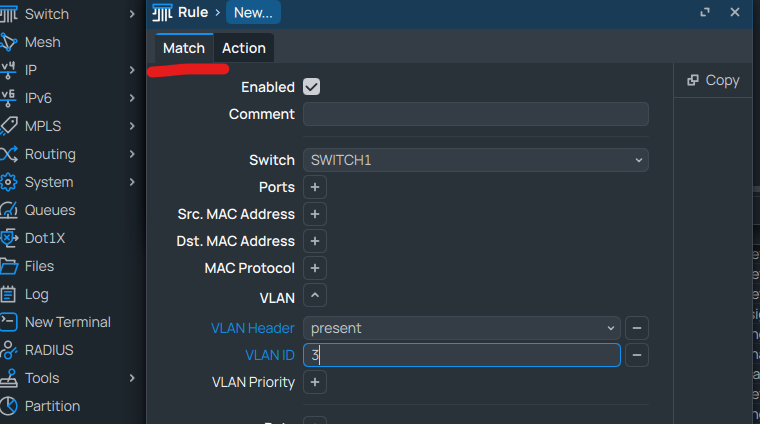This screenshot has width=760, height=424.
Task: Click the Files folder icon
Action: (10, 266)
